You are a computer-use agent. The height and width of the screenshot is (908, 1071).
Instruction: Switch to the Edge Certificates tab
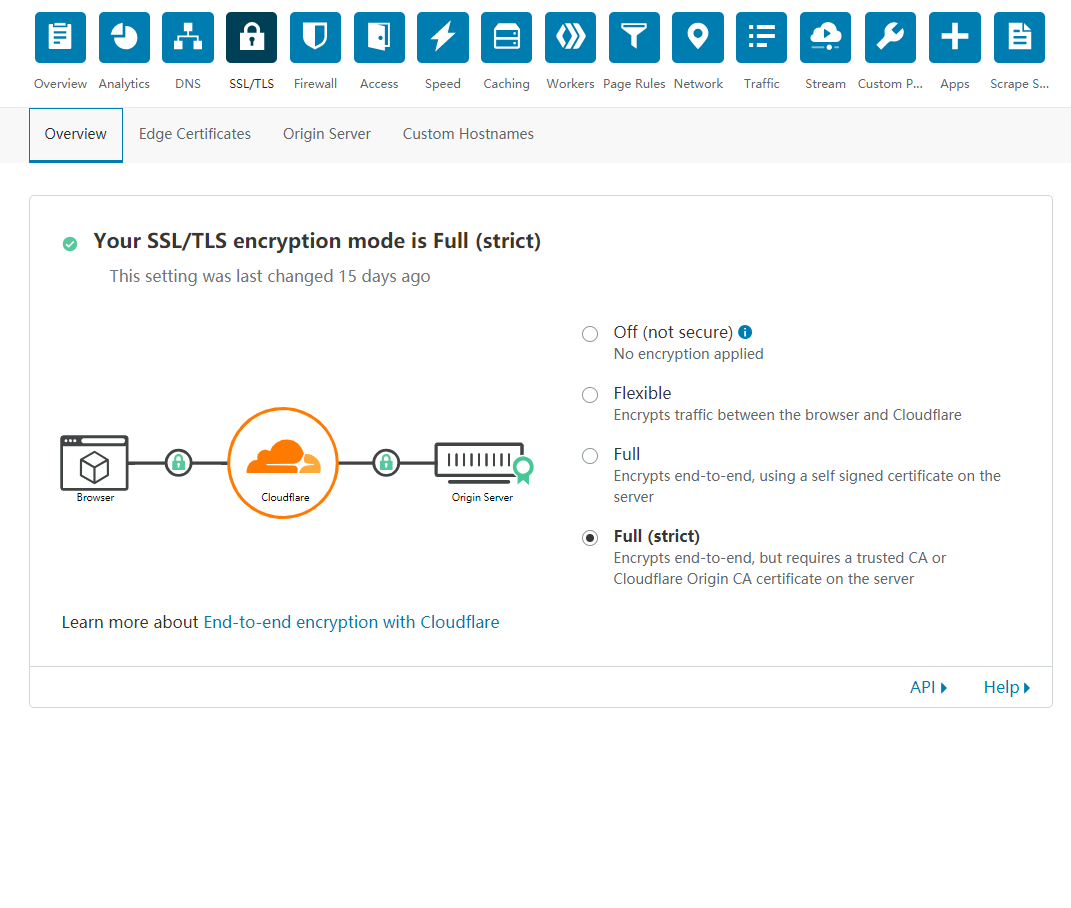click(x=194, y=133)
